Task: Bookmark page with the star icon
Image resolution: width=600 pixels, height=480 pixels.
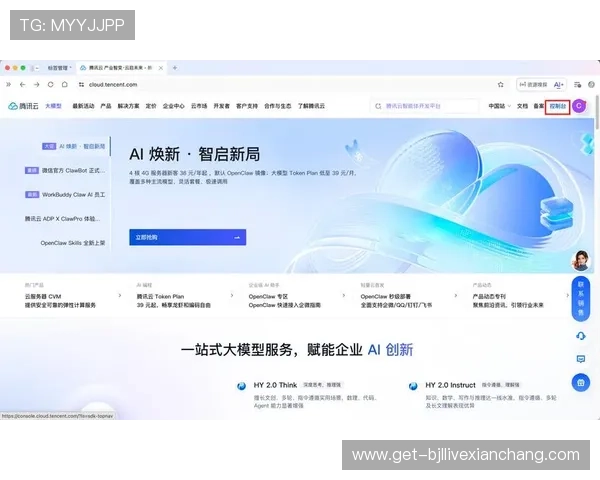Action: tap(501, 85)
